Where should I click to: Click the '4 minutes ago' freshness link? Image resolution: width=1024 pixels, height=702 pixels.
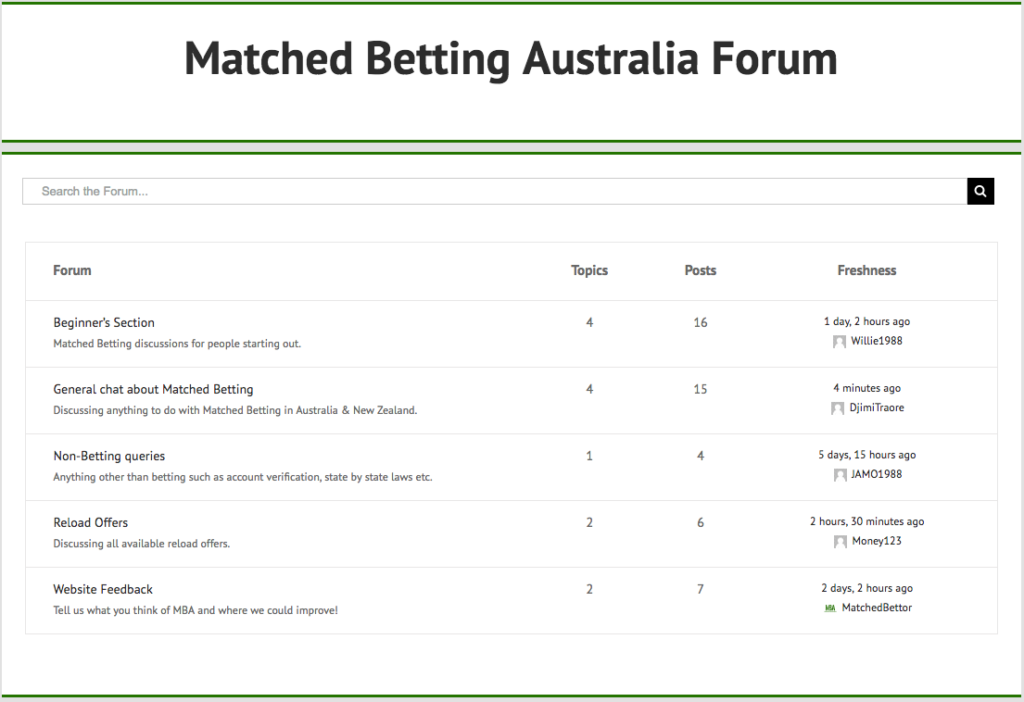coord(867,388)
